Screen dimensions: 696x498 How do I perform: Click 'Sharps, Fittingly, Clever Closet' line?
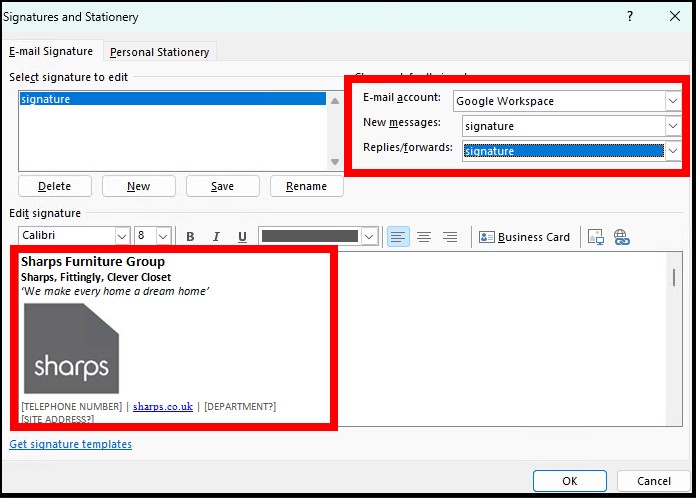(x=96, y=277)
